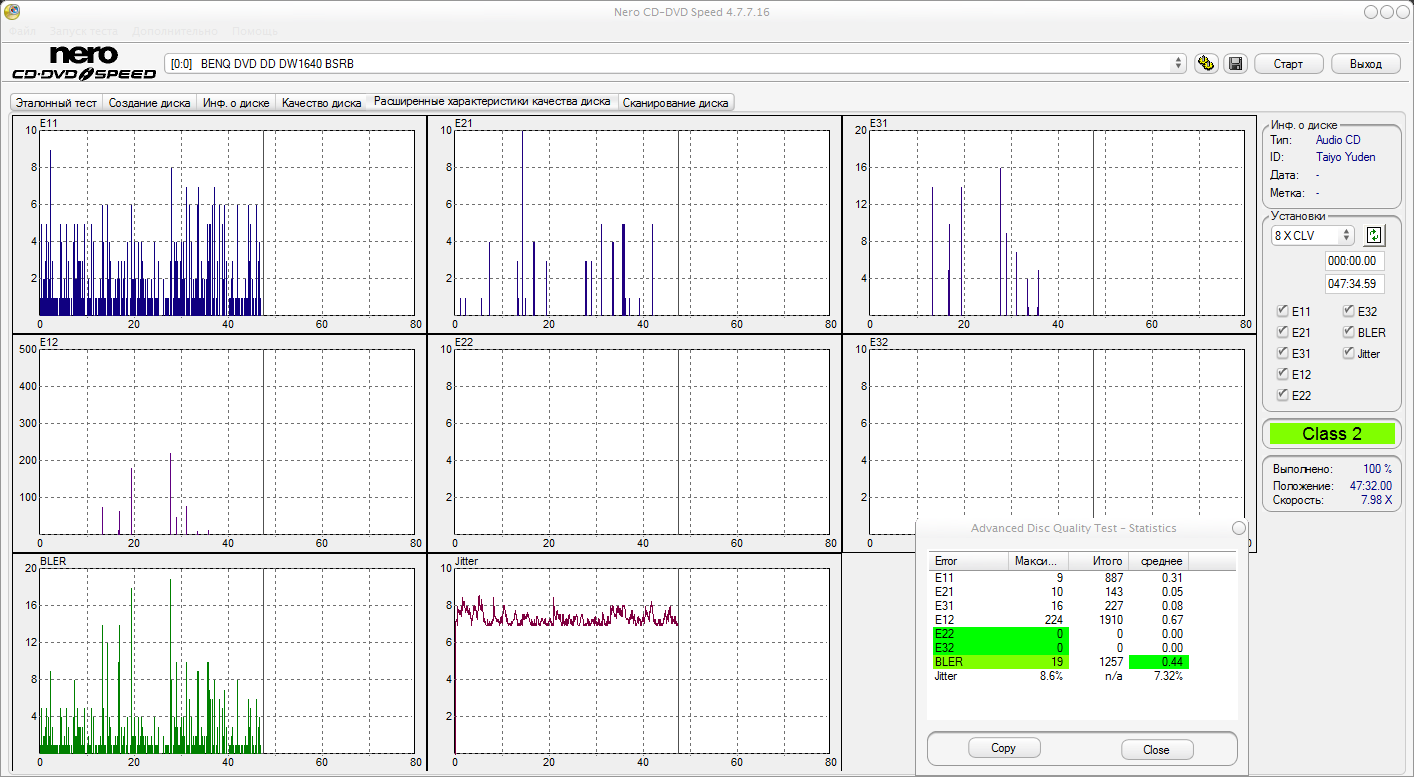Switch to the Качество диска tab

click(x=321, y=102)
